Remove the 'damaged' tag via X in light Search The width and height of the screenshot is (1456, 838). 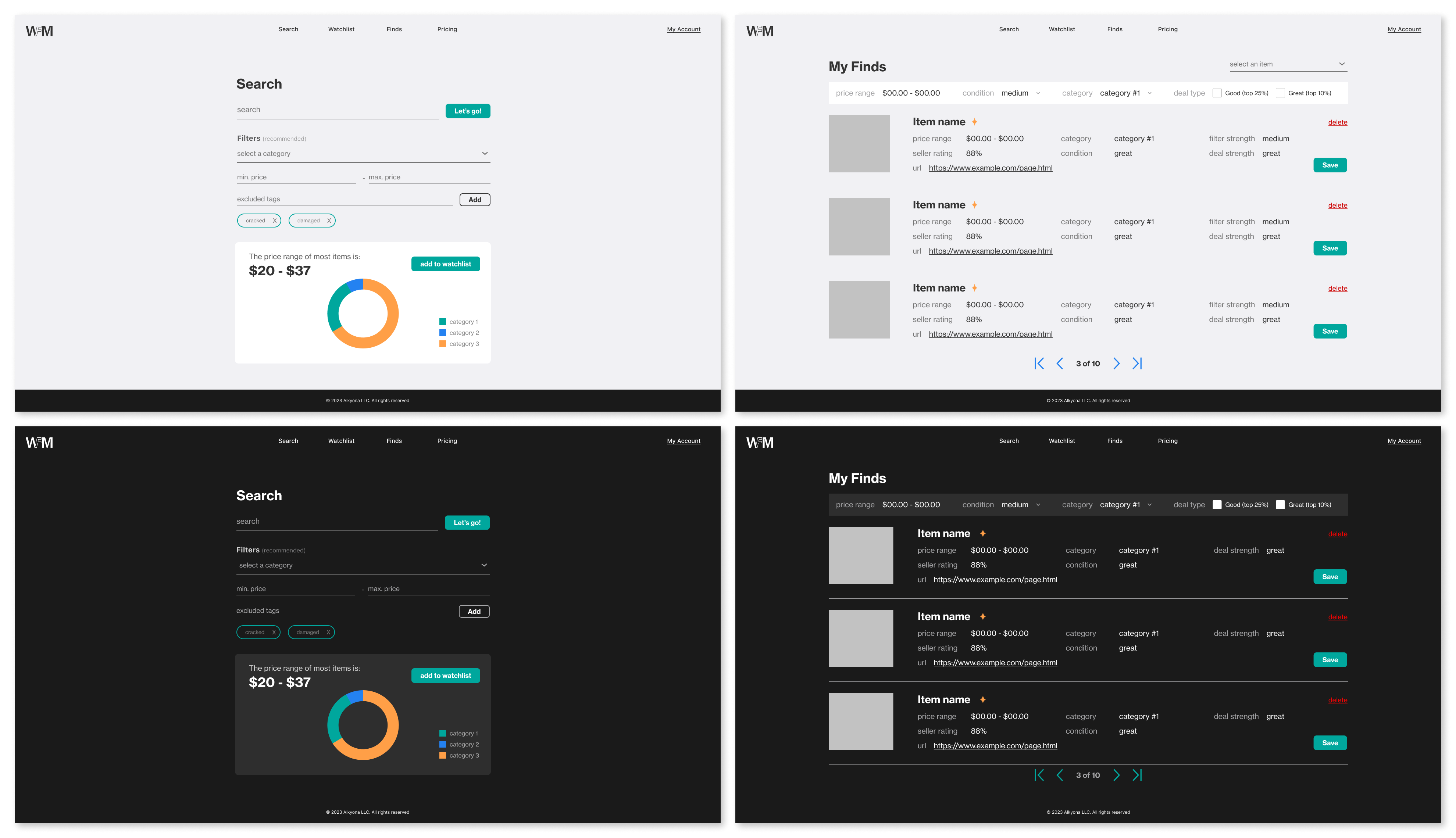coord(329,221)
